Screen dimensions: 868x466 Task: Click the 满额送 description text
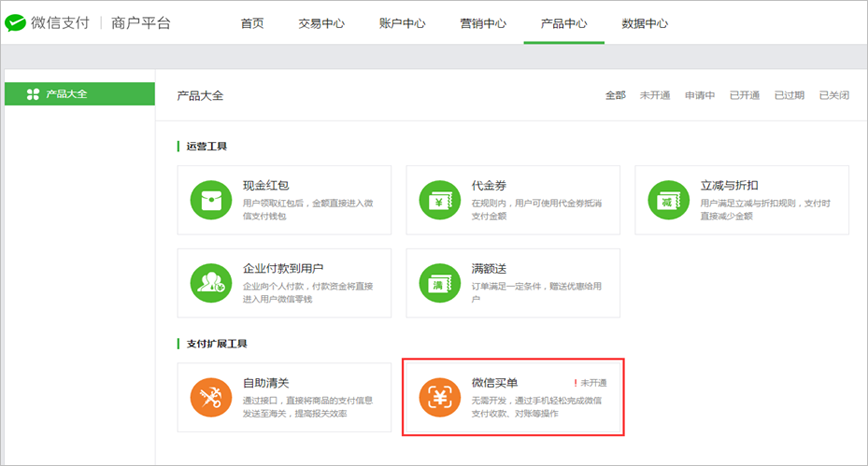537,293
